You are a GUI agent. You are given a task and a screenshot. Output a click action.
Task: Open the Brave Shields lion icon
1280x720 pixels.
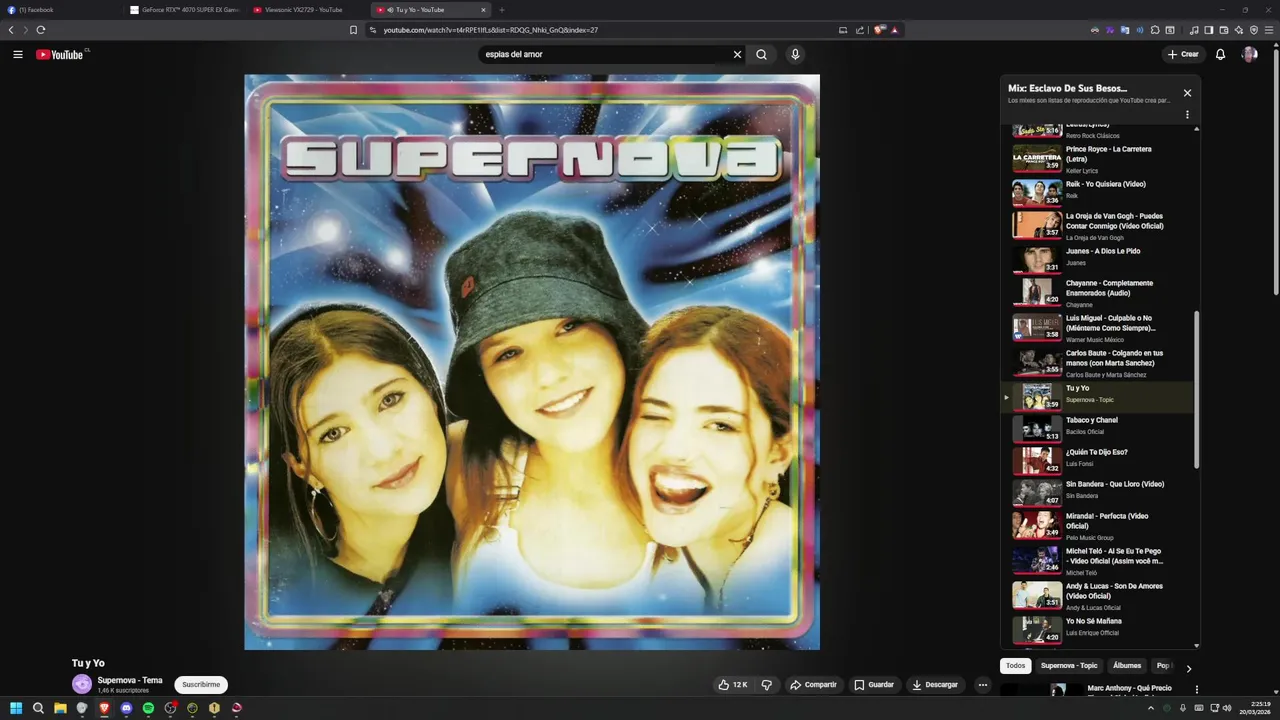(x=879, y=30)
